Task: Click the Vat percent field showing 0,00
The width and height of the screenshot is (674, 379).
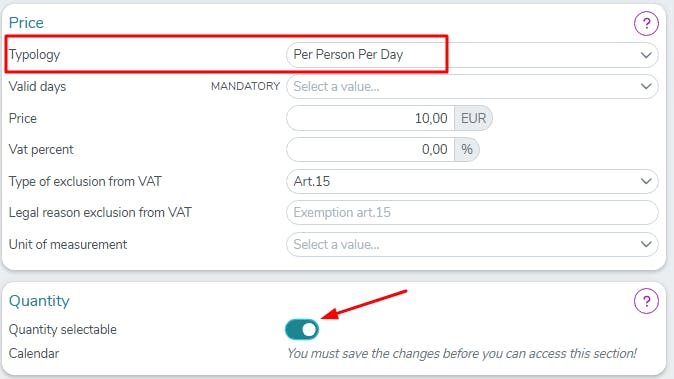Action: [x=371, y=150]
